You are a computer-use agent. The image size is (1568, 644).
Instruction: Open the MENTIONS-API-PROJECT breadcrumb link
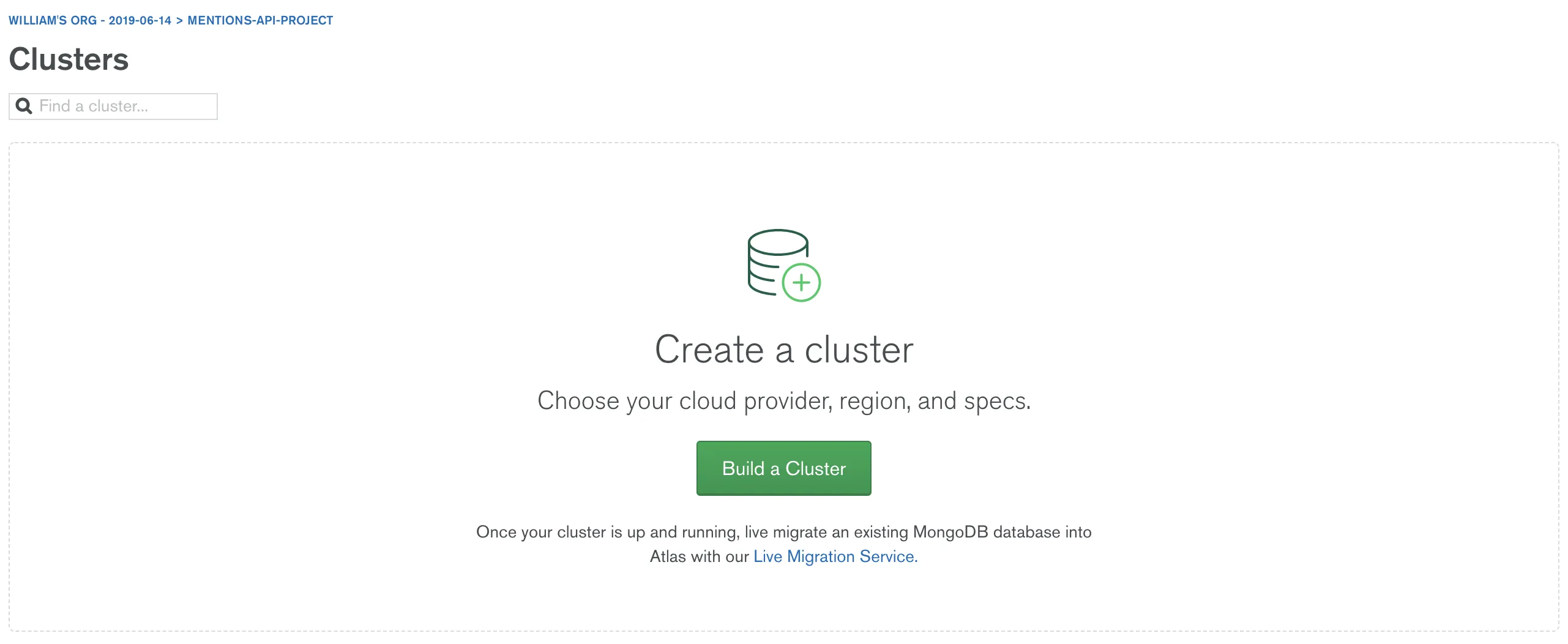point(259,20)
